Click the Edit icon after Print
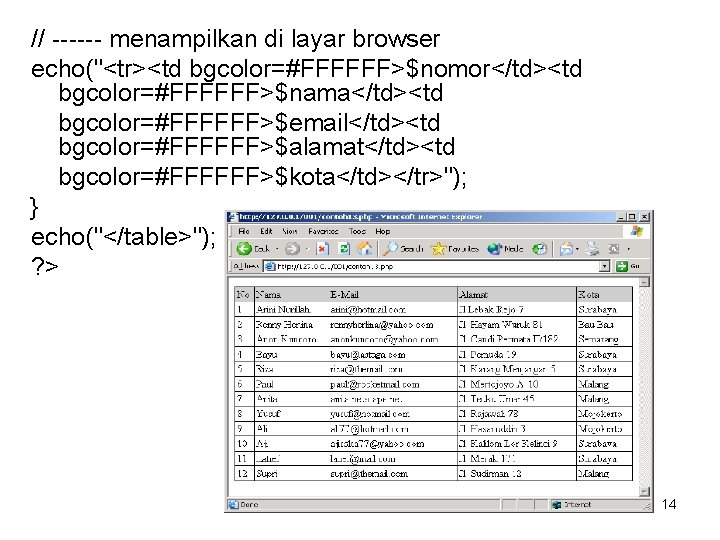720x540 pixels. (x=614, y=249)
